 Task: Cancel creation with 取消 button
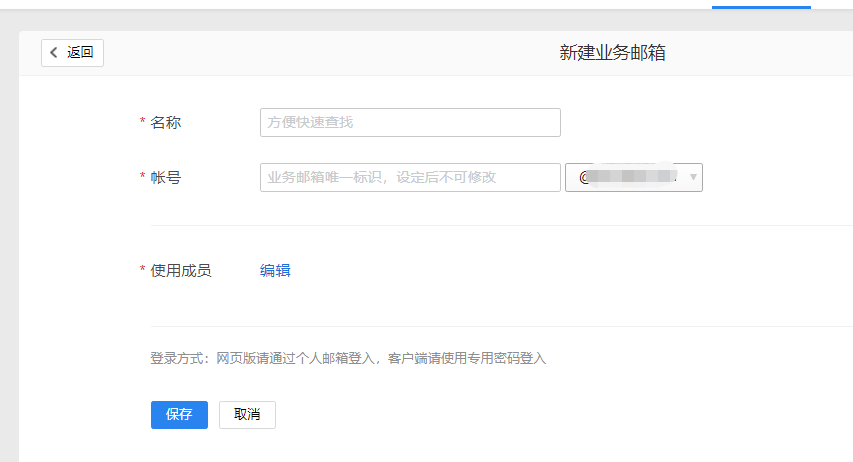[x=247, y=415]
